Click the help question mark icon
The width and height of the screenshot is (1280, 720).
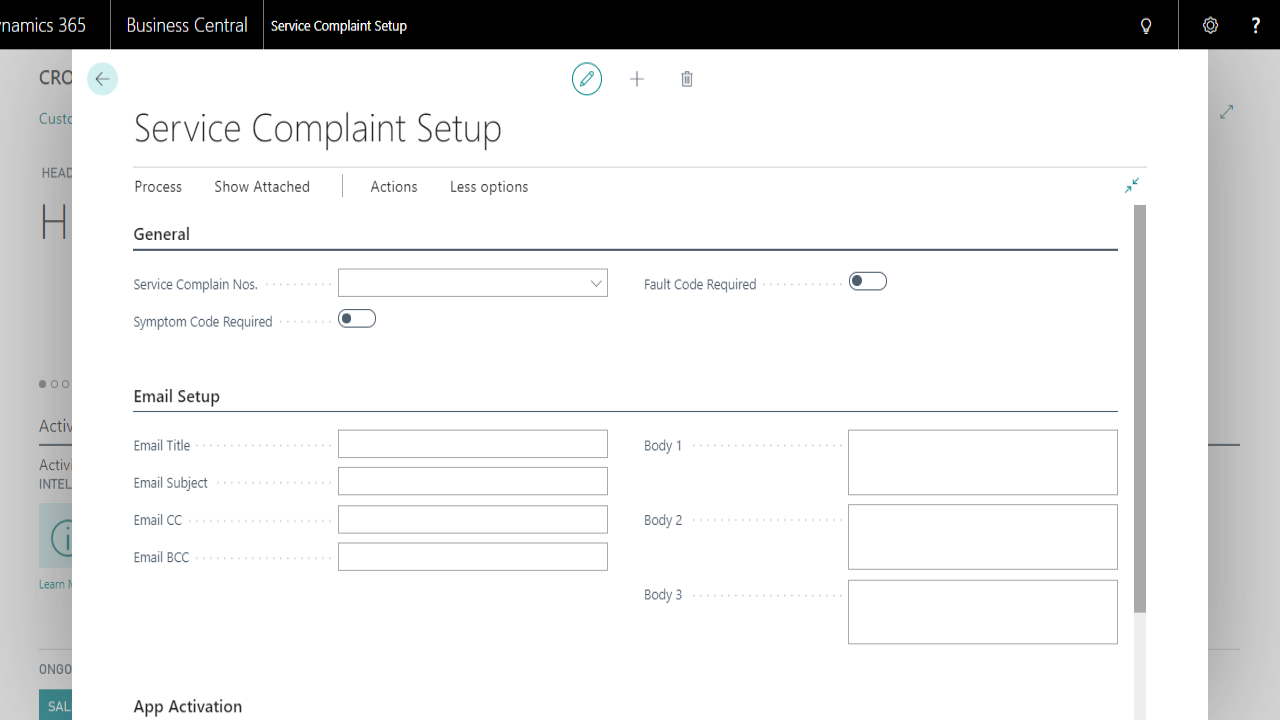coord(1256,26)
